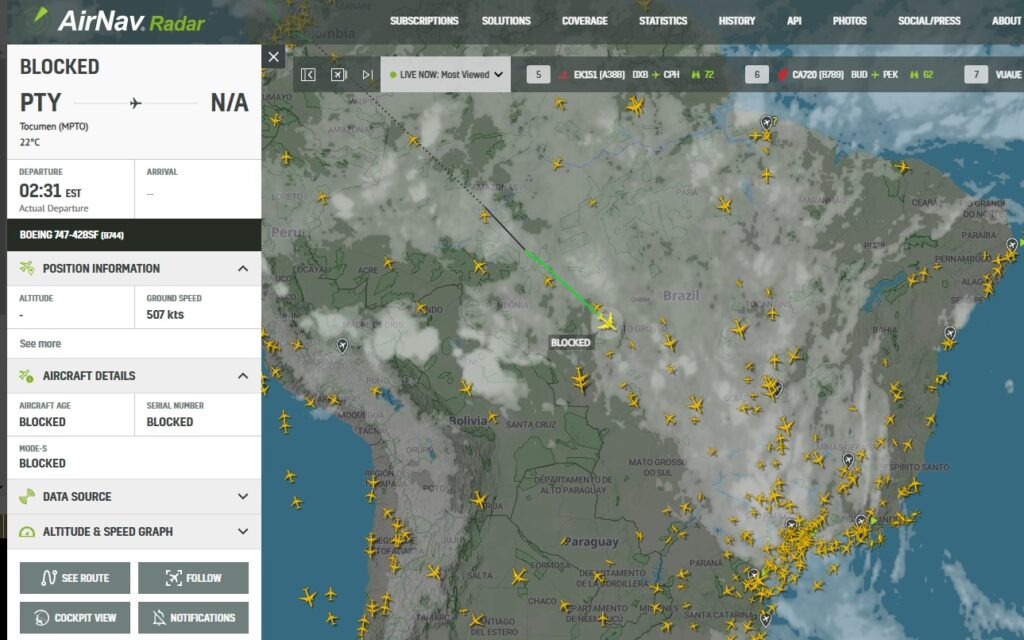1024x640 pixels.
Task: Select ranked flight 6 CA720 B789
Action: pyautogui.click(x=840, y=74)
